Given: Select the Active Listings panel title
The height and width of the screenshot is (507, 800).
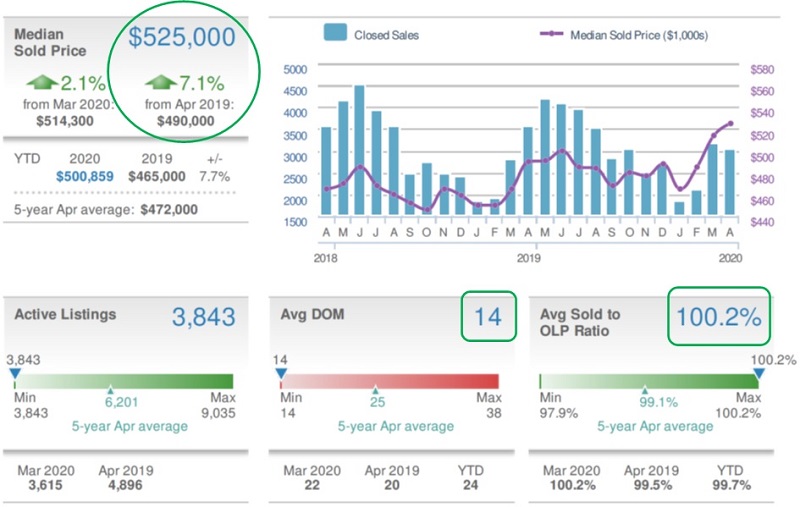Looking at the screenshot, I should coord(65,314).
